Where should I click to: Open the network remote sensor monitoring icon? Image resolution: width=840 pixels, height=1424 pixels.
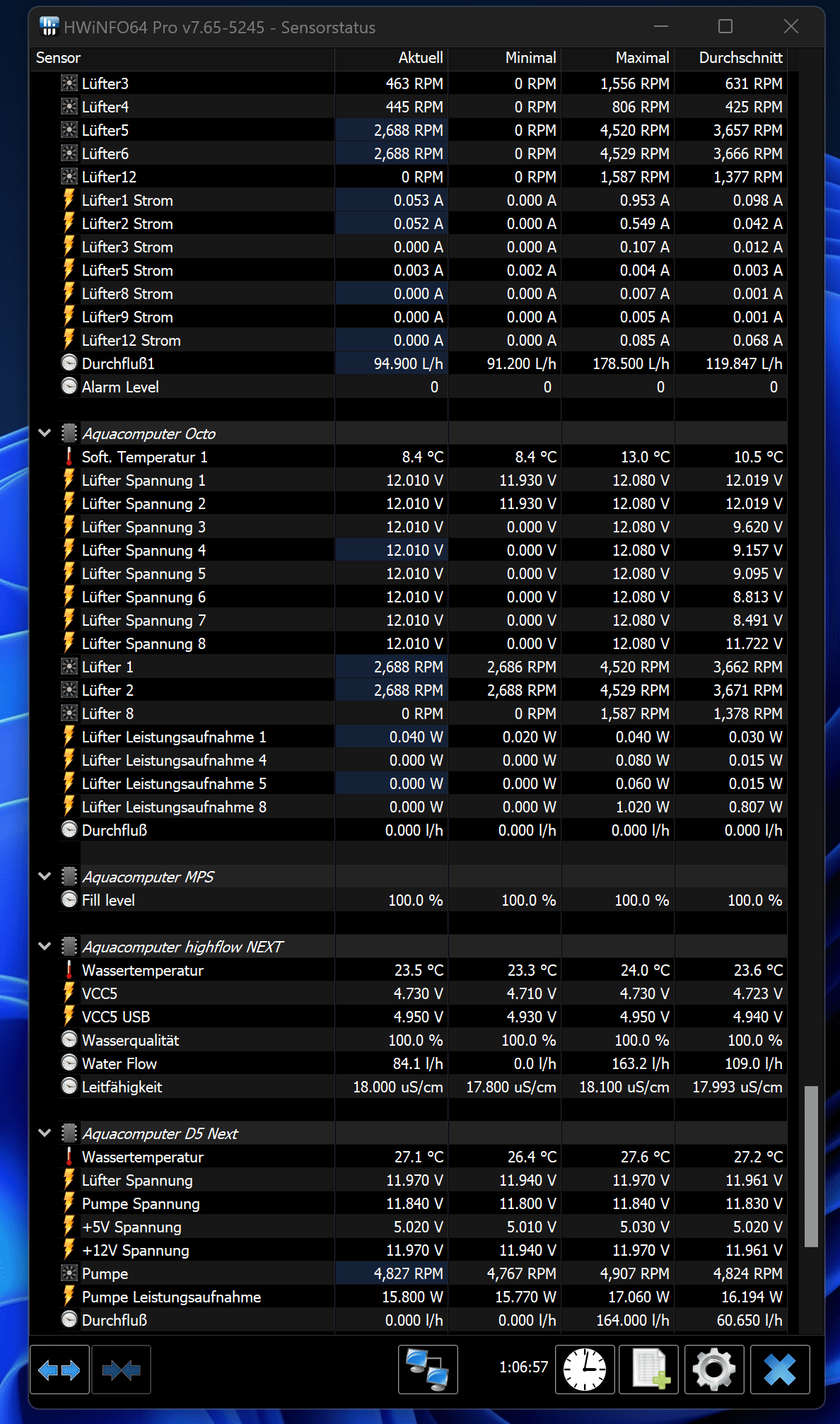pos(428,1370)
